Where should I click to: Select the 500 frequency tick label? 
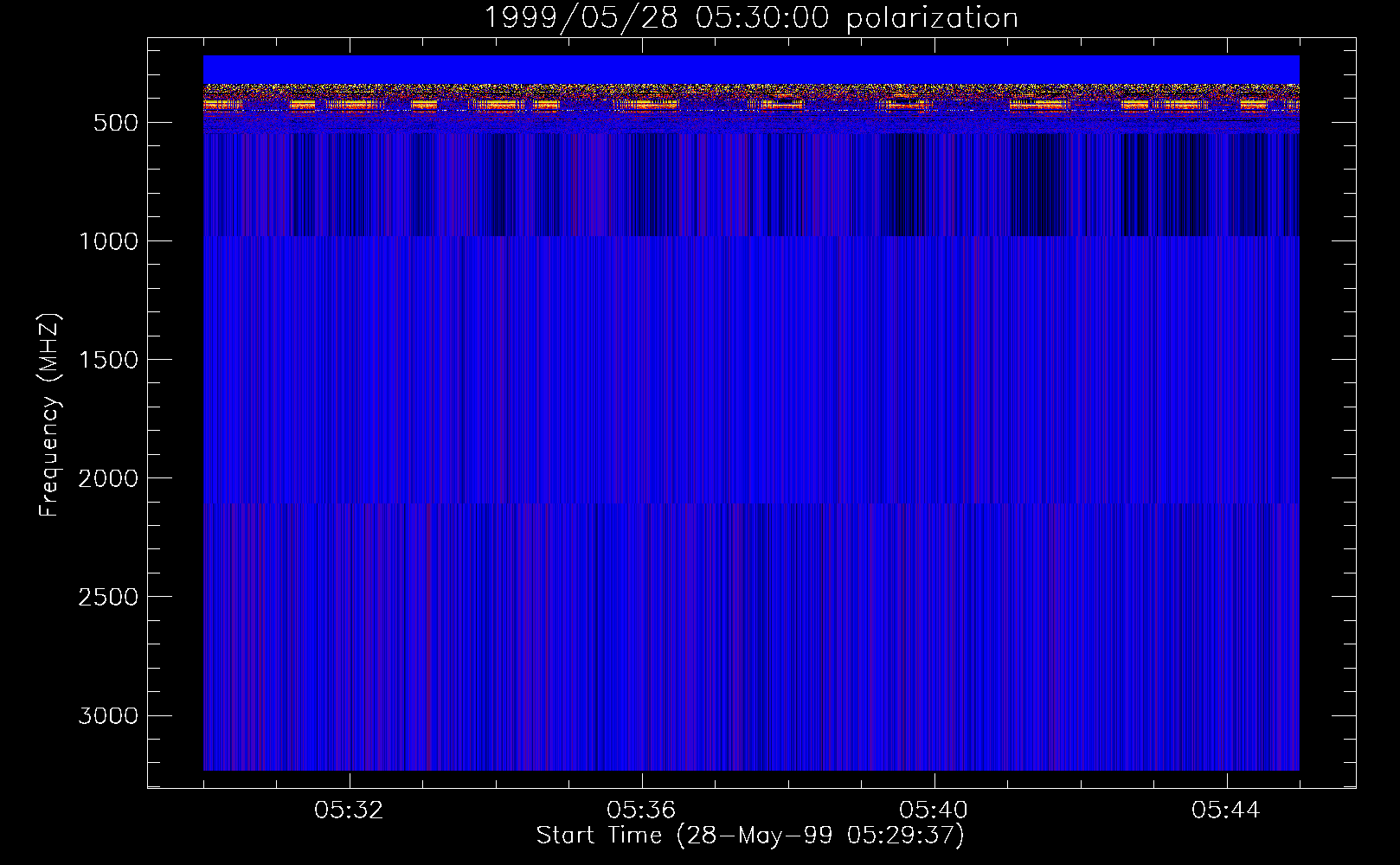tap(116, 123)
